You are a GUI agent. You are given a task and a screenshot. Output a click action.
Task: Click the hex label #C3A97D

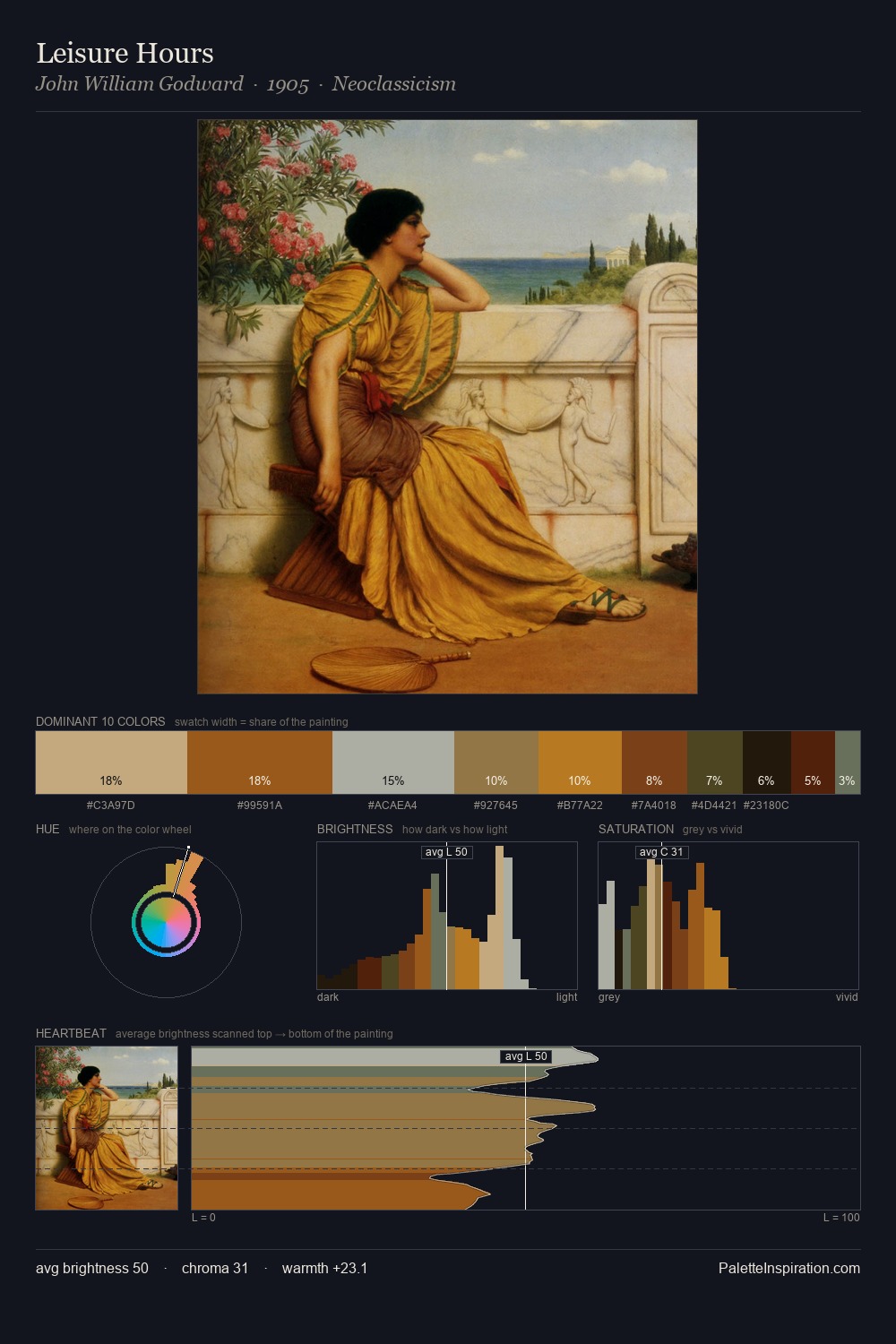(111, 806)
